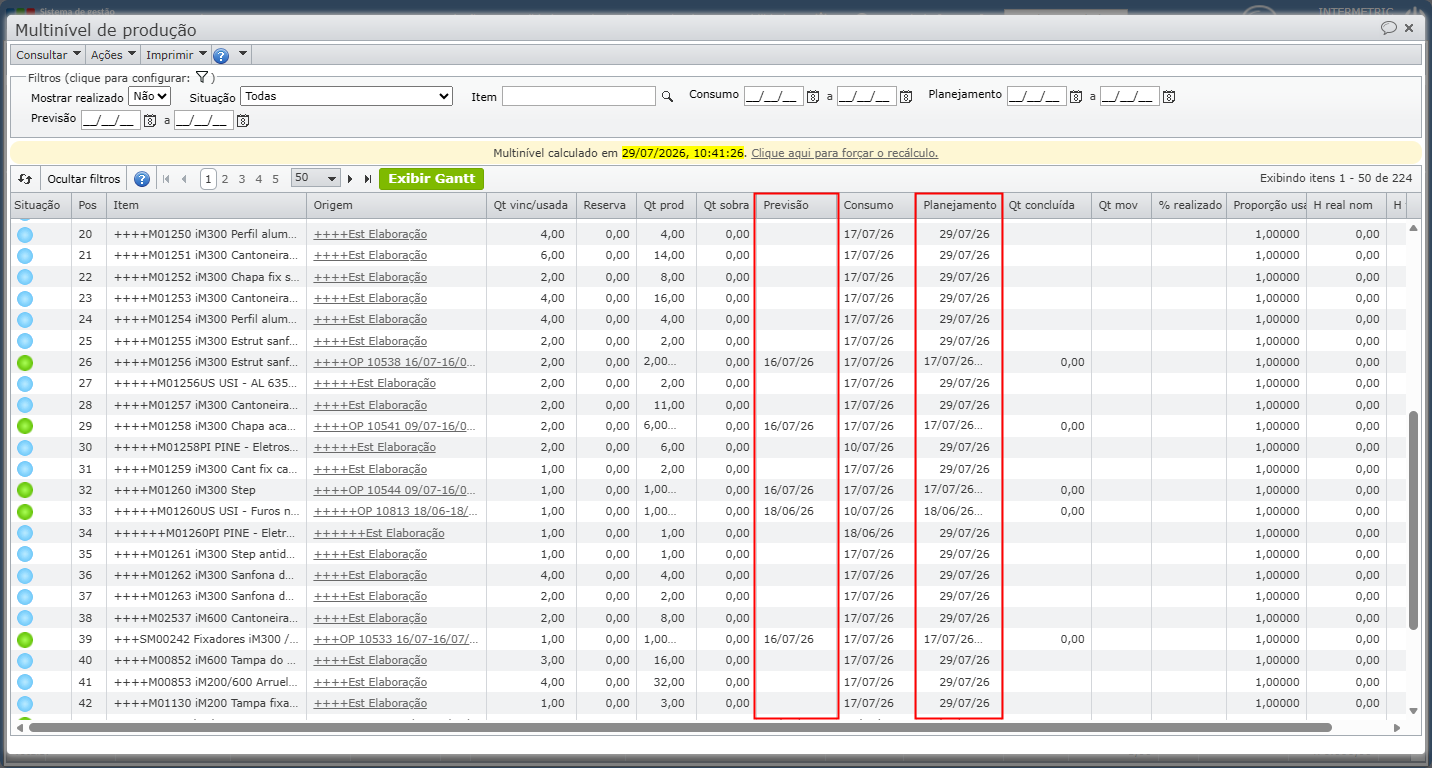Open origin link OP 10544 in row 32
The height and width of the screenshot is (768, 1432).
pos(395,490)
